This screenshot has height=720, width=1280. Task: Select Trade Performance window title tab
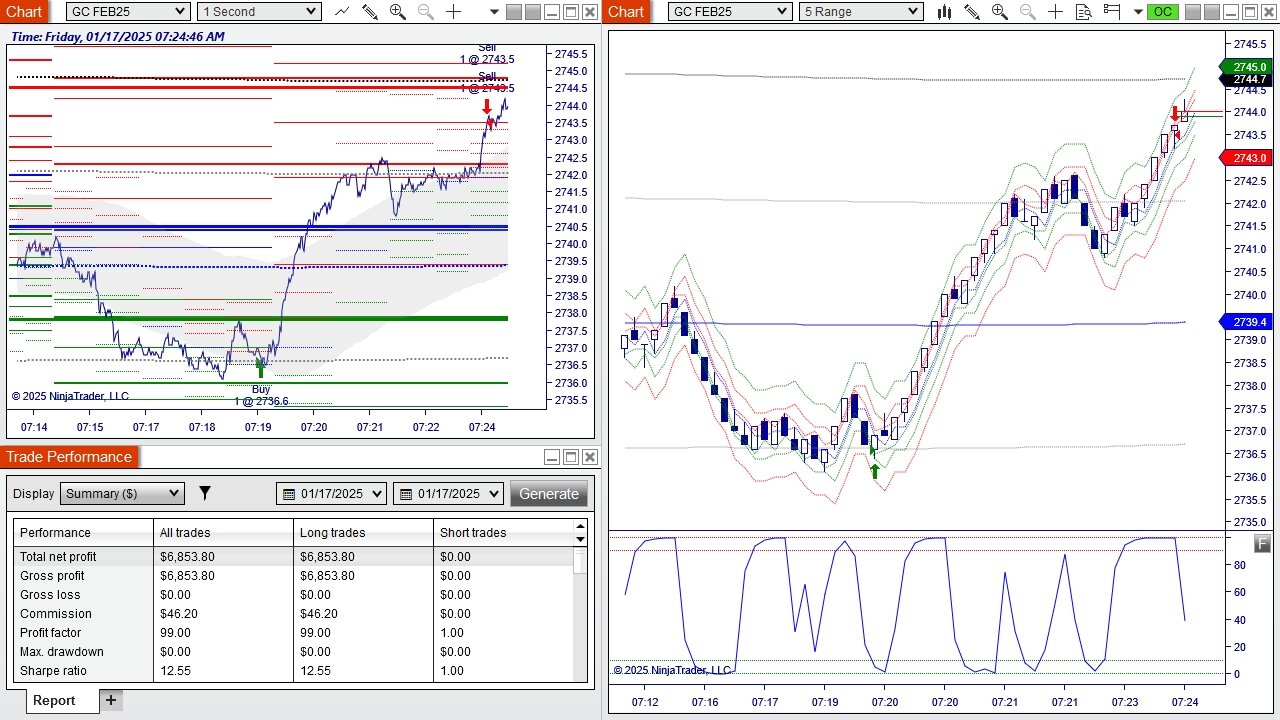coord(69,457)
